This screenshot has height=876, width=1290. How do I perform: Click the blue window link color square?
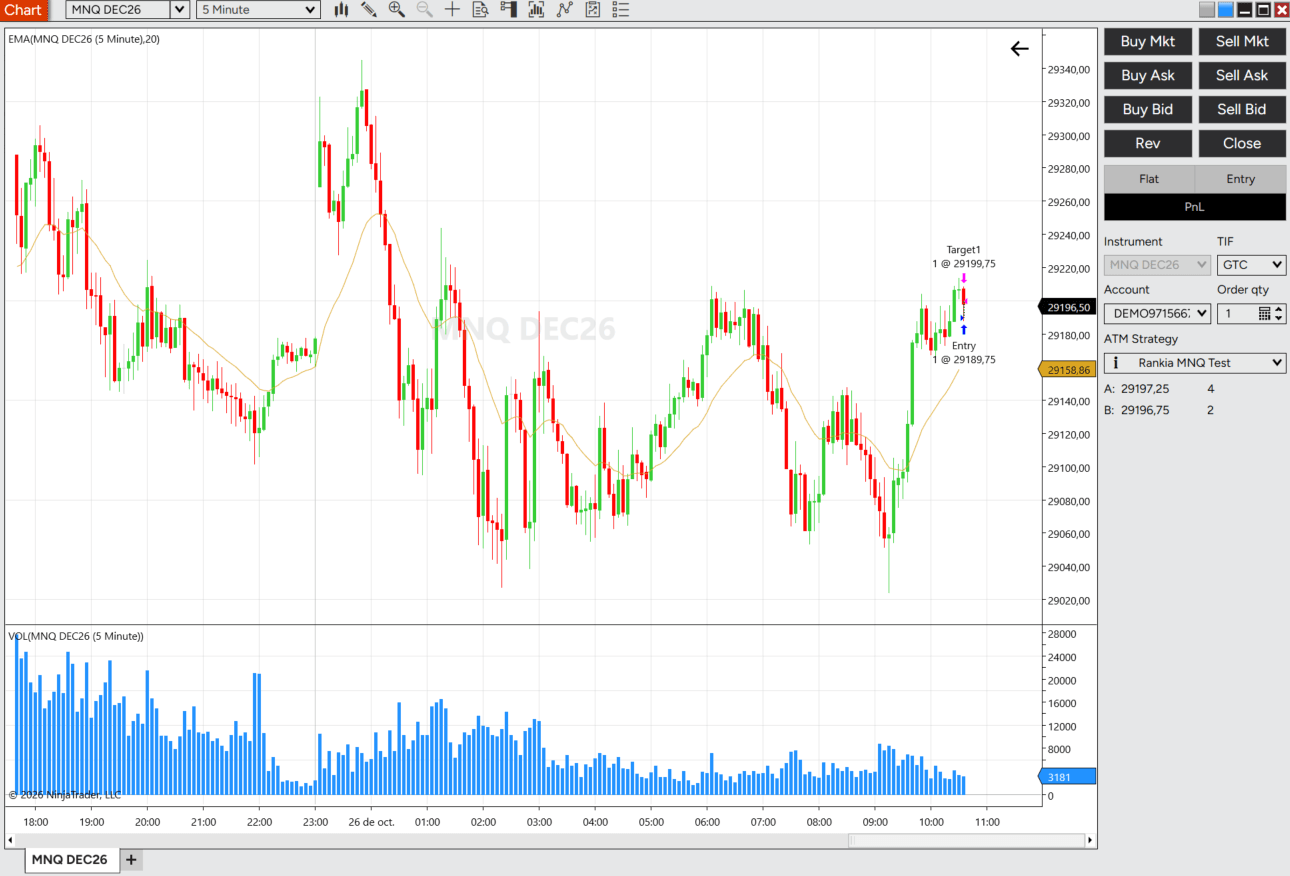point(1225,10)
